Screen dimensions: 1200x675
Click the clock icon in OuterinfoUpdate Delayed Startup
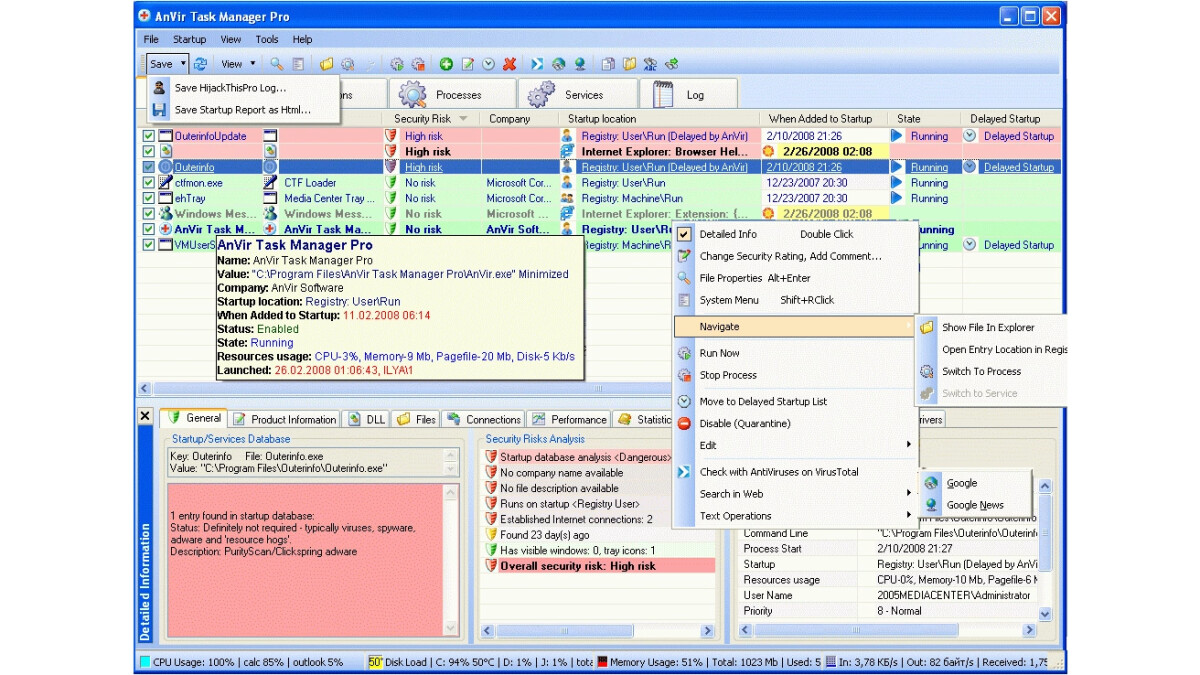[969, 136]
